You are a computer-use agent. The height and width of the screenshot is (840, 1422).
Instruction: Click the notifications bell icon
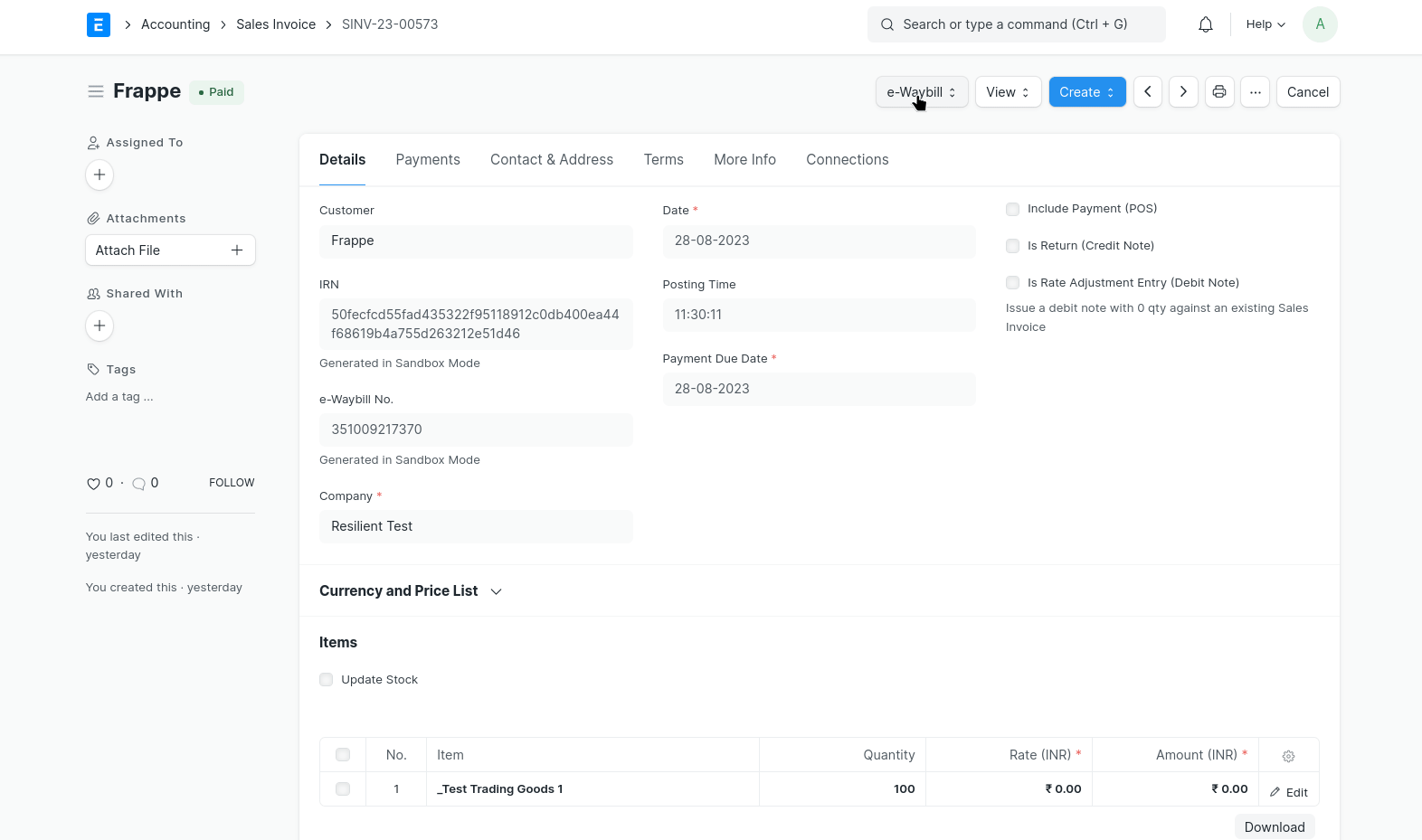1206,24
